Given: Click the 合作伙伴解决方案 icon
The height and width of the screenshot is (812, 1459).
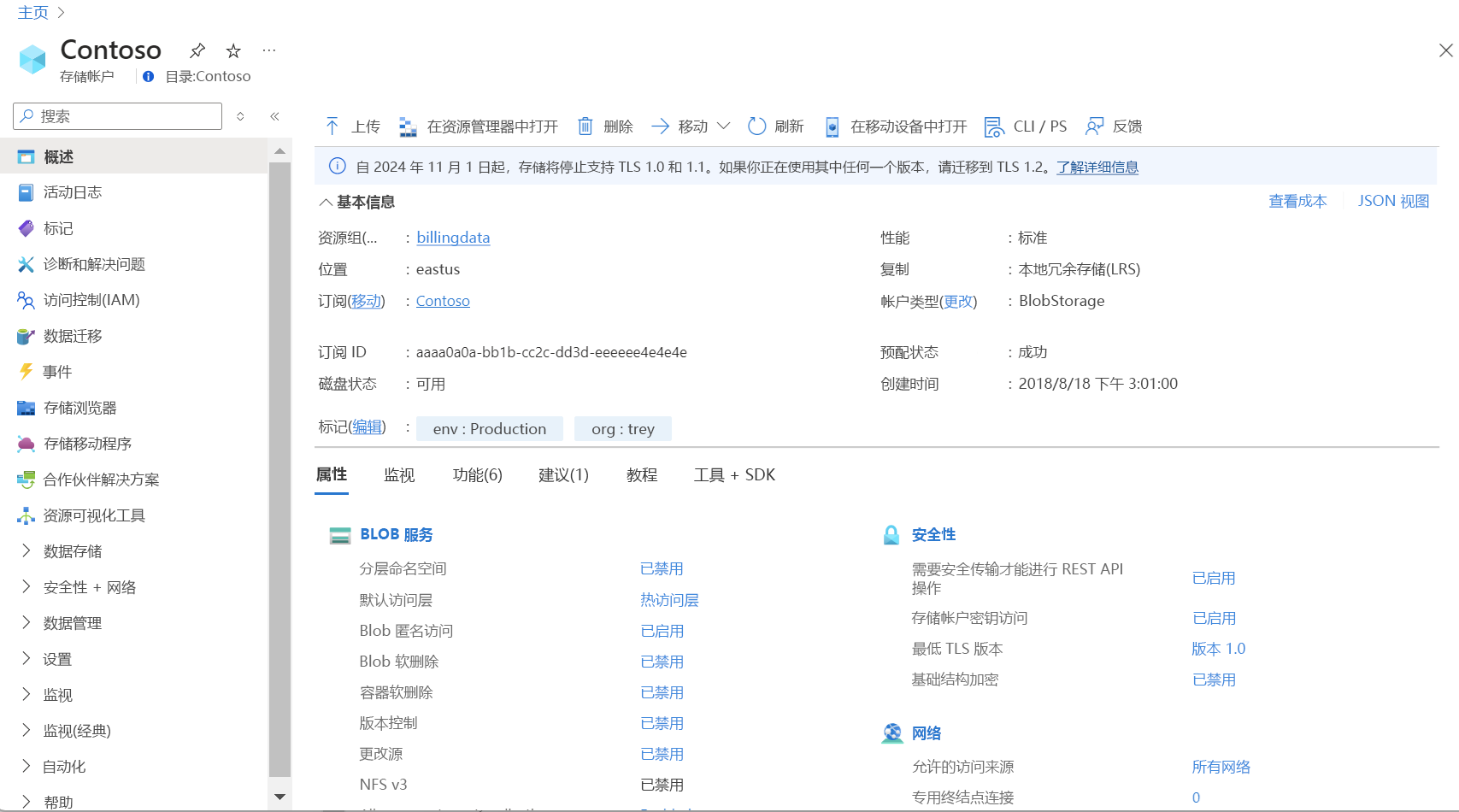Looking at the screenshot, I should [26, 480].
